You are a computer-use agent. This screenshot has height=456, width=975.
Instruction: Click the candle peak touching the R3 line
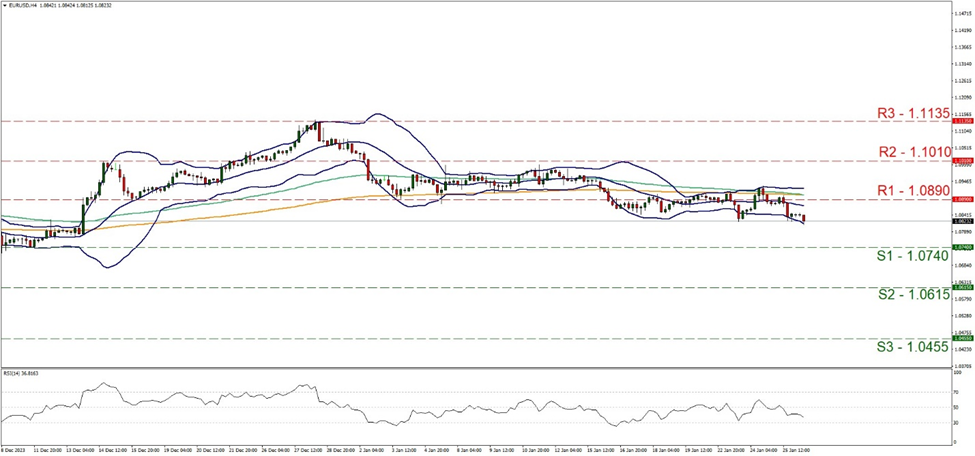[x=315, y=124]
